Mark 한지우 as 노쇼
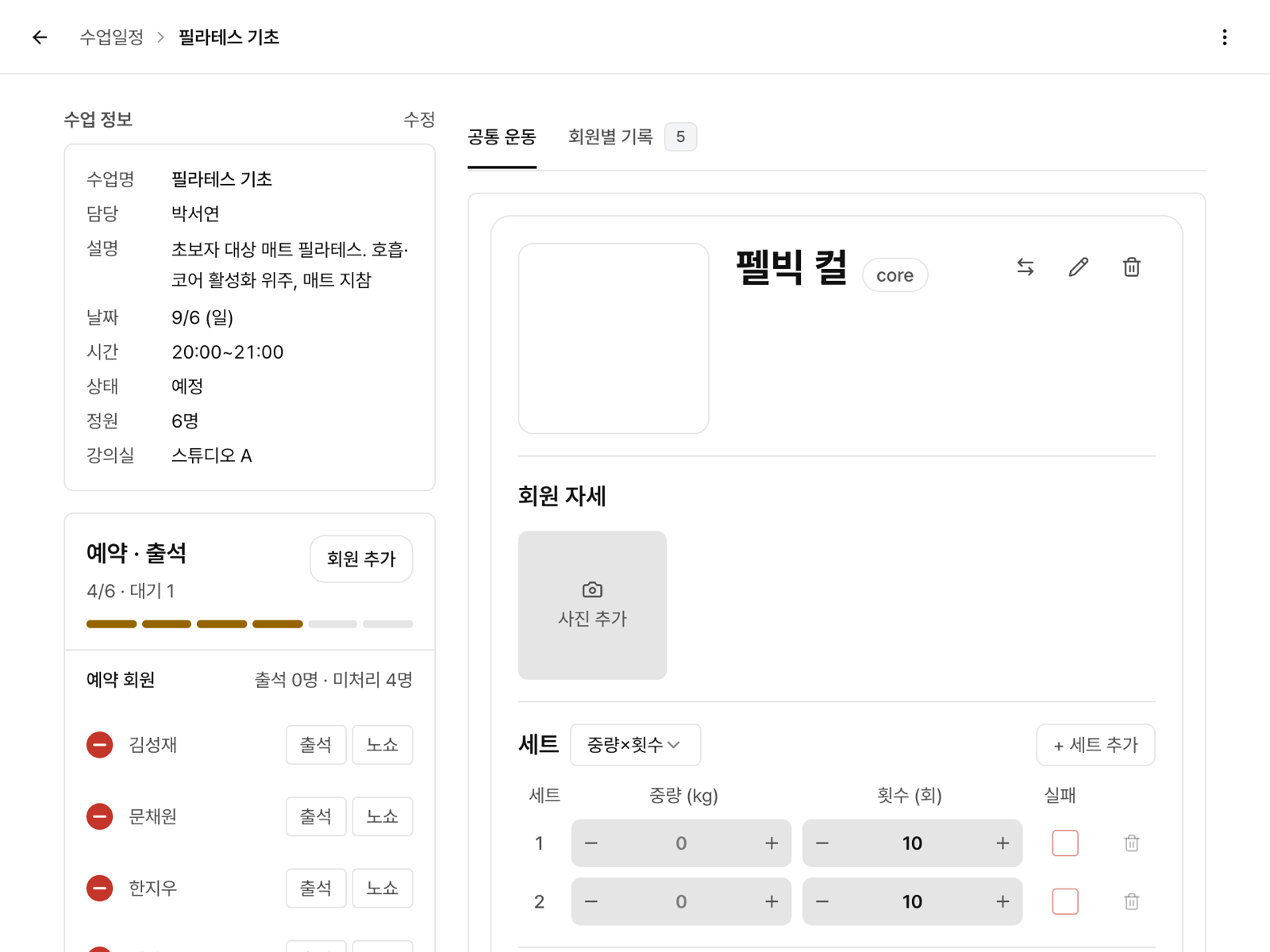This screenshot has width=1270, height=952. [382, 888]
